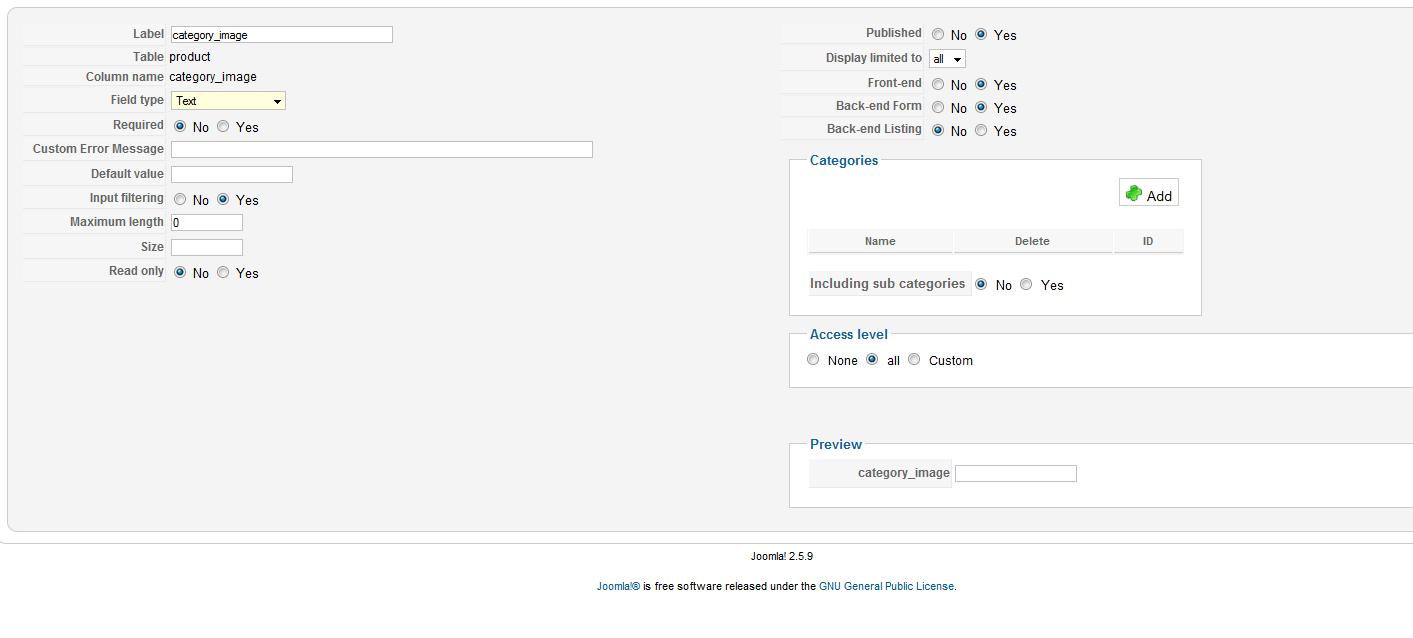This screenshot has height=638, width=1413.
Task: Click the Size input field
Action: (x=206, y=247)
